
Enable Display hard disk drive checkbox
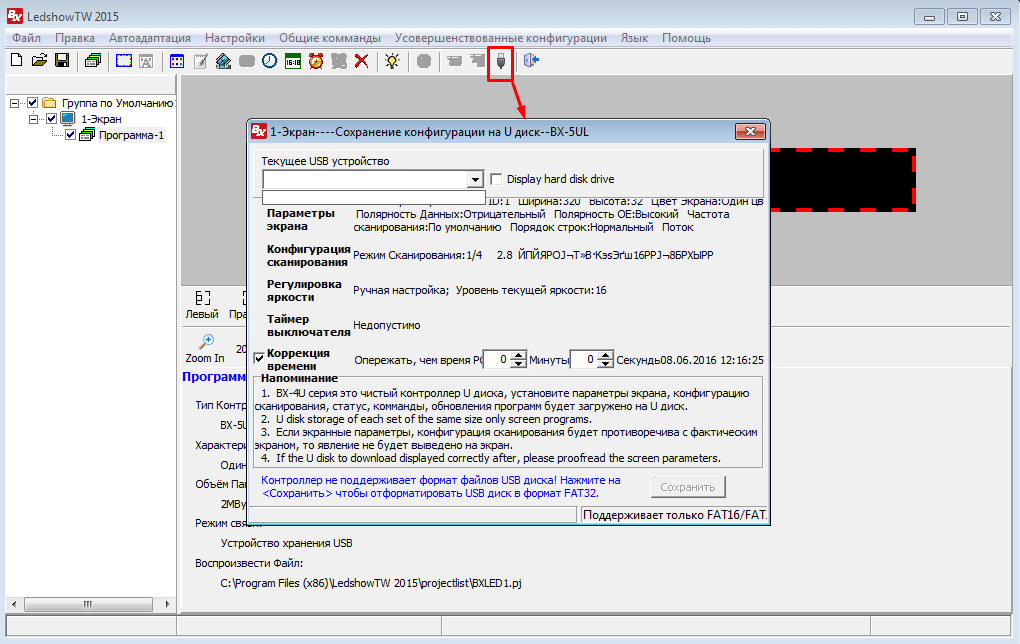coord(497,179)
